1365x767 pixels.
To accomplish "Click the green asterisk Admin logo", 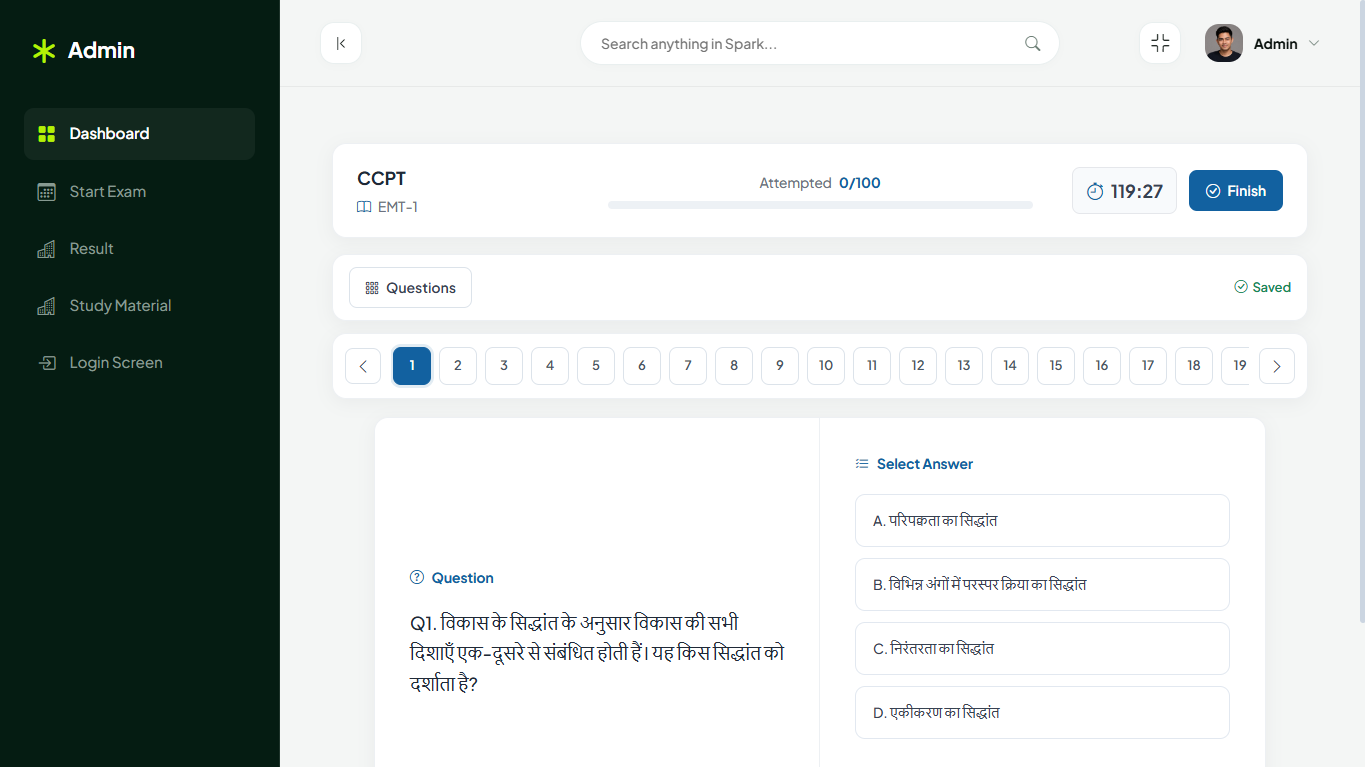I will (x=83, y=50).
